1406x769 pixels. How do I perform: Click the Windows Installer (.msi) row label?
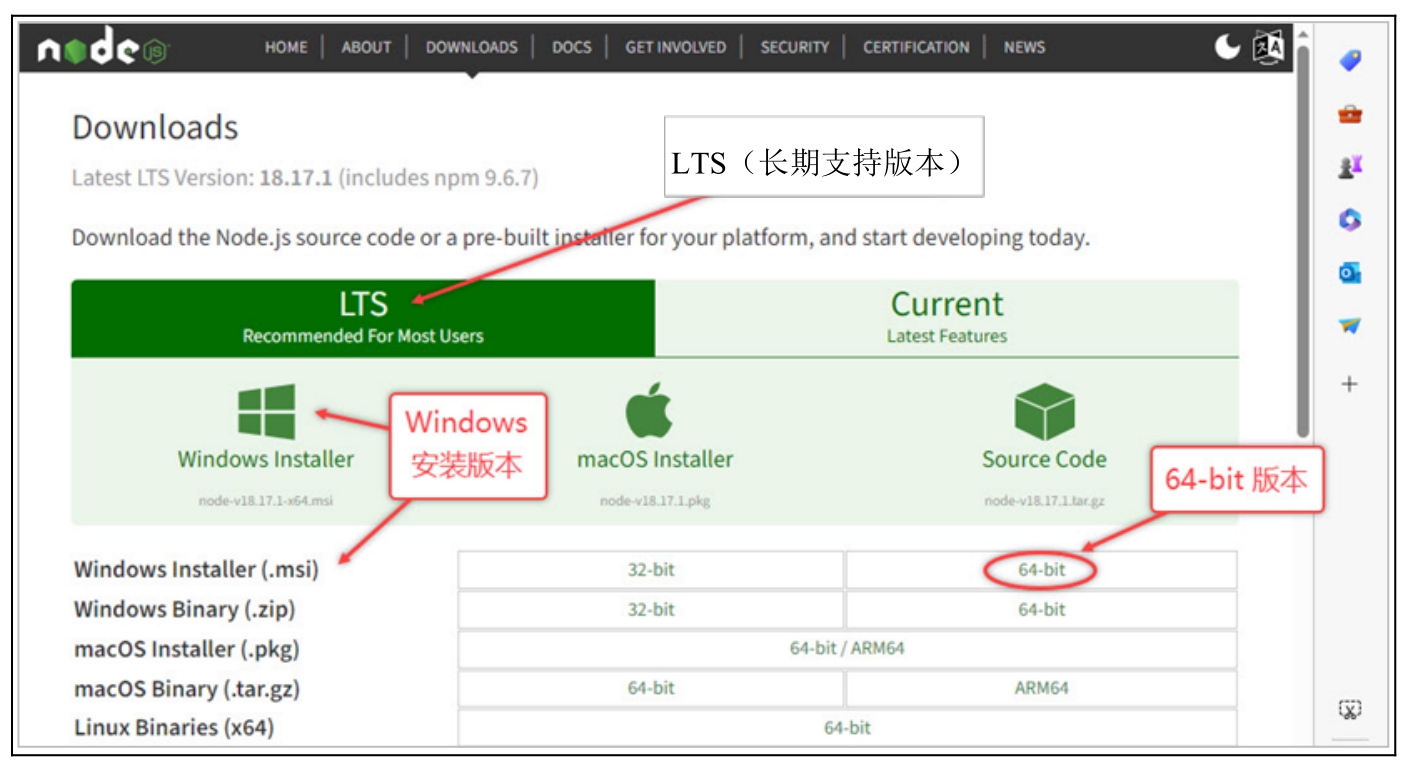[196, 570]
